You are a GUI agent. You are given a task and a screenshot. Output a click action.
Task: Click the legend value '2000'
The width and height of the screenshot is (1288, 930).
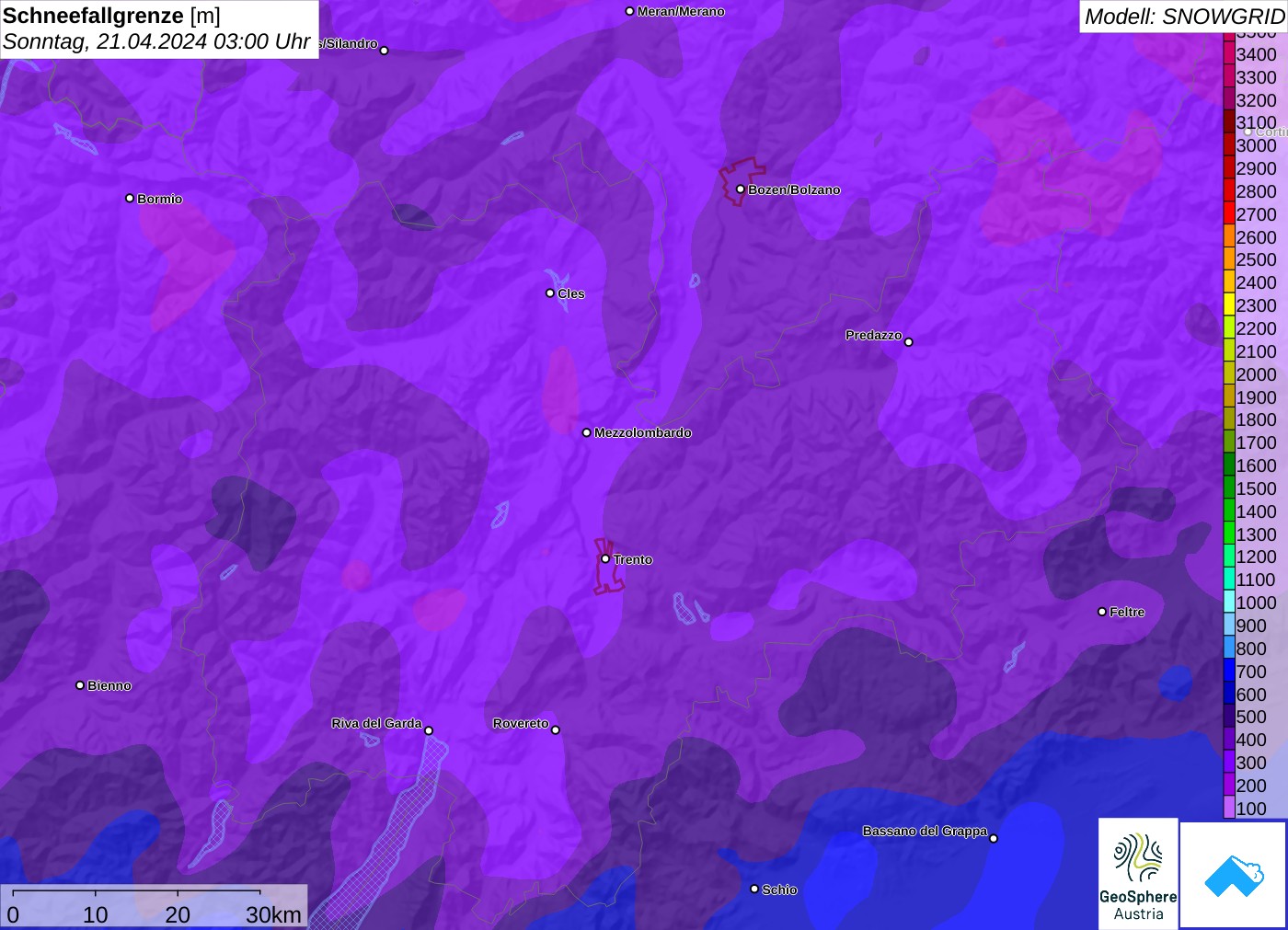[x=1256, y=374]
